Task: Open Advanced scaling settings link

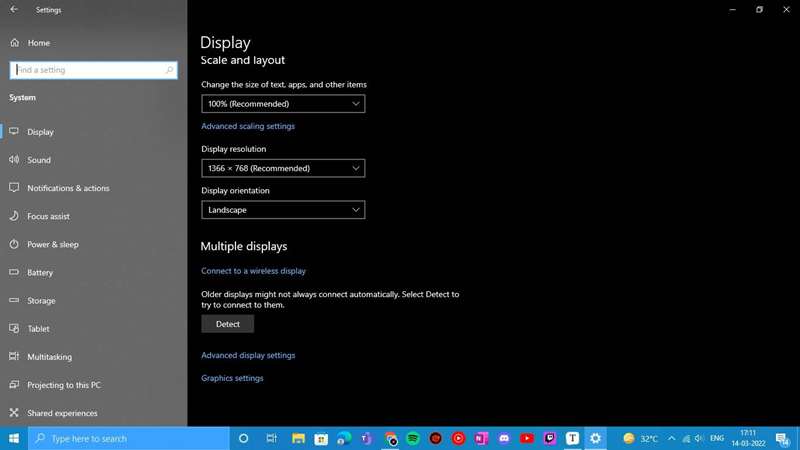Action: [248, 127]
